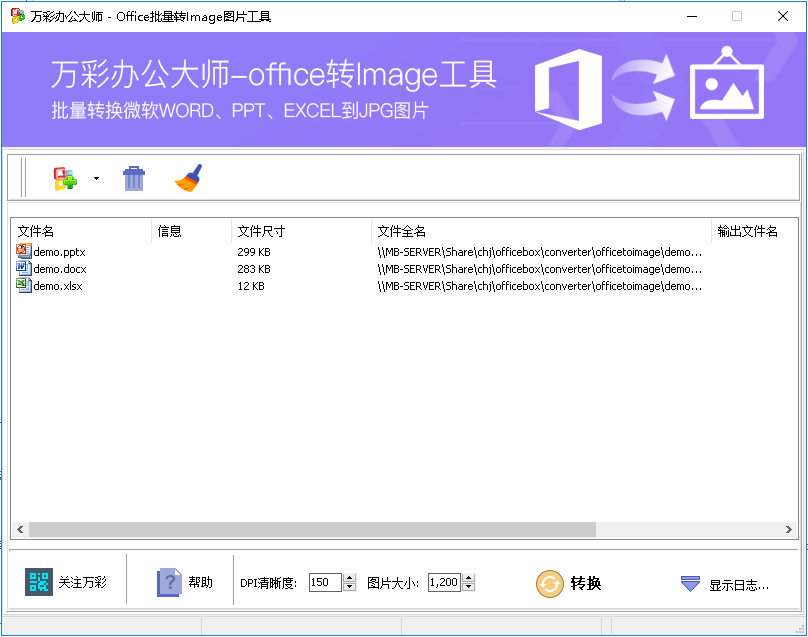Click the 帮助 button label
This screenshot has height=637, width=808.
coord(200,582)
